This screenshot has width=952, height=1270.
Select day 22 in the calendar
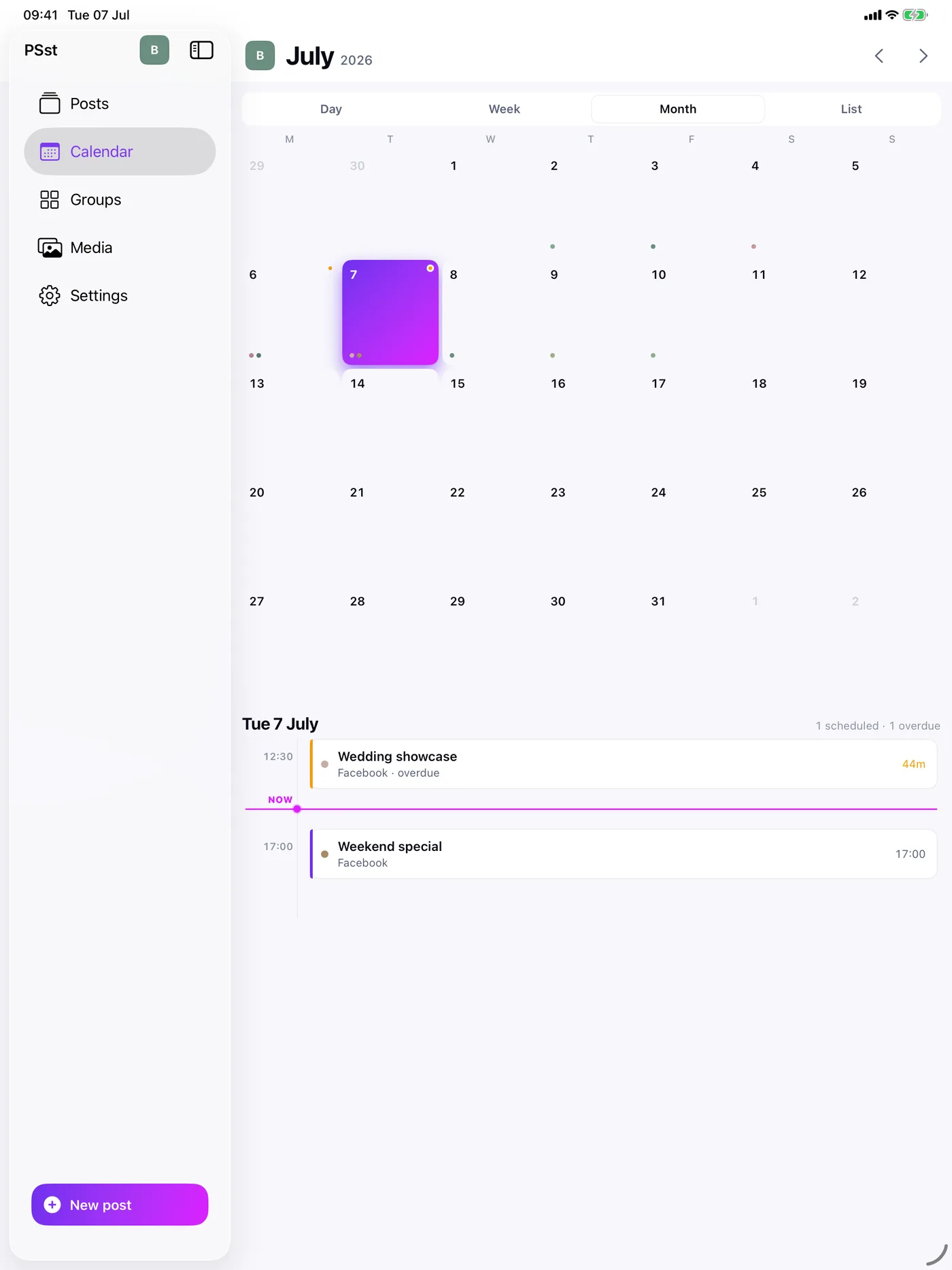click(x=490, y=531)
